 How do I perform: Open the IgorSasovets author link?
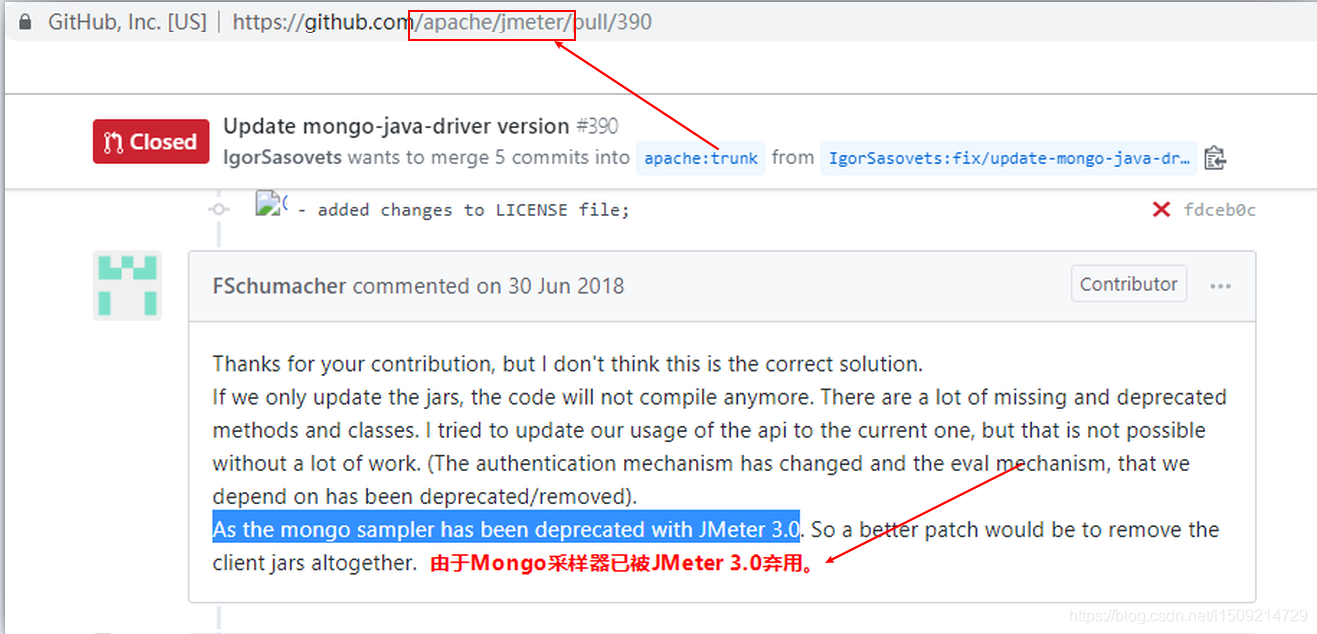click(x=282, y=157)
